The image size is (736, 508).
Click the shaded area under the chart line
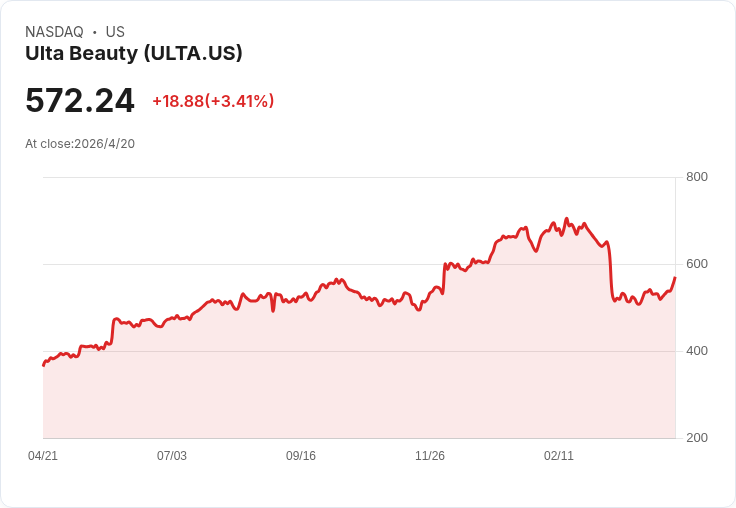click(x=359, y=376)
